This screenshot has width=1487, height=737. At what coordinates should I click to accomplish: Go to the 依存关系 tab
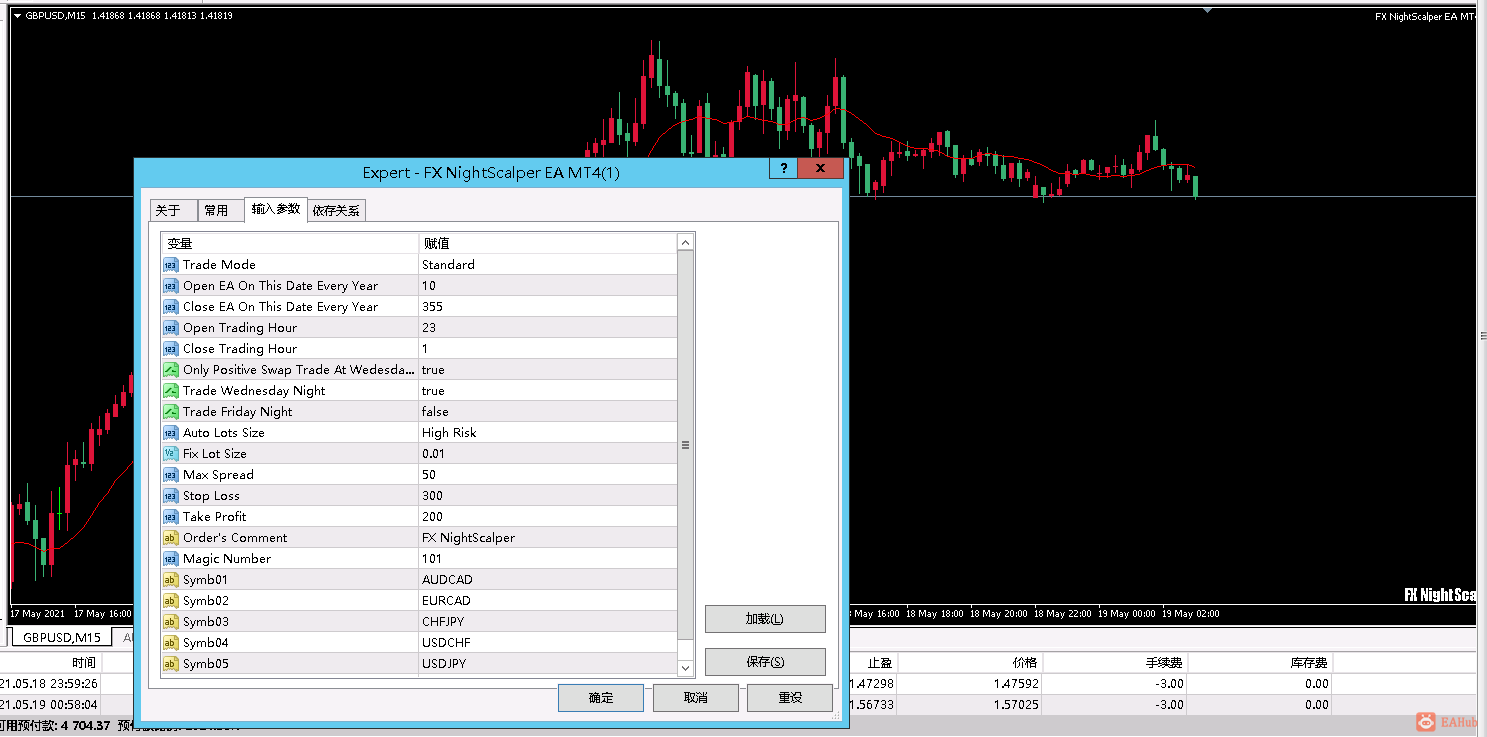coord(336,210)
